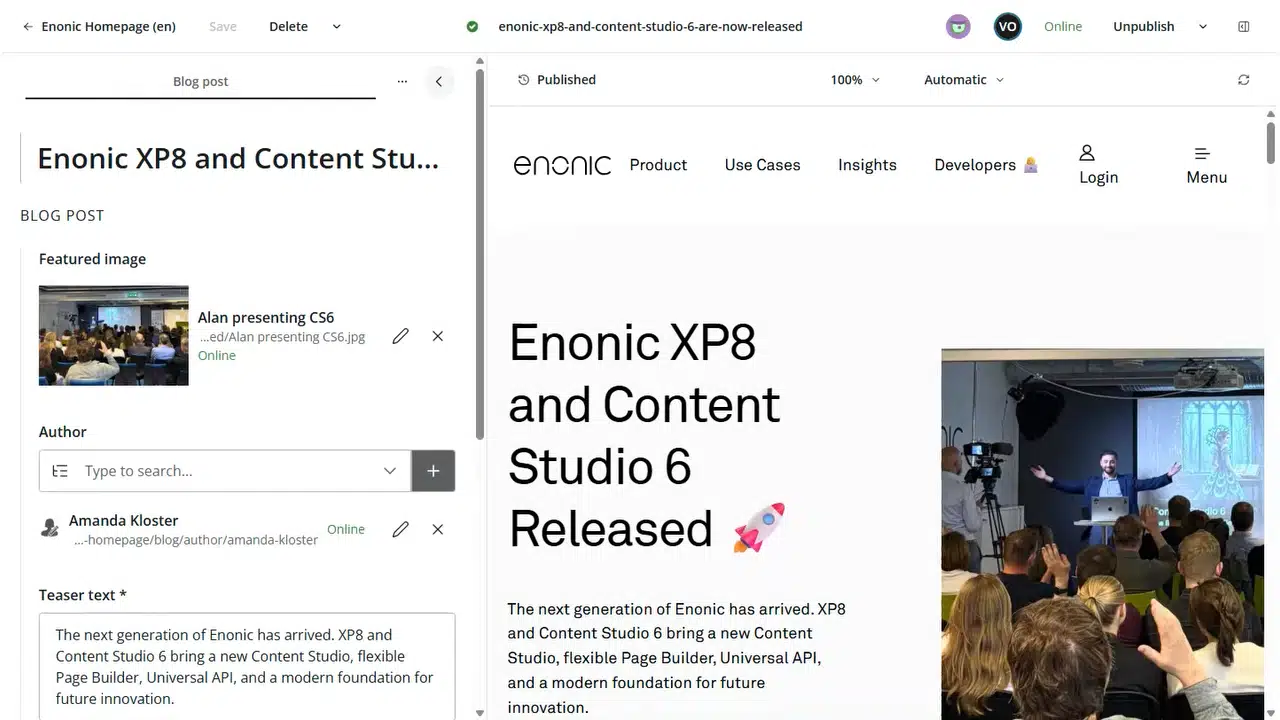The image size is (1280, 720).
Task: Click the Featured image thumbnail
Action: [x=114, y=336]
